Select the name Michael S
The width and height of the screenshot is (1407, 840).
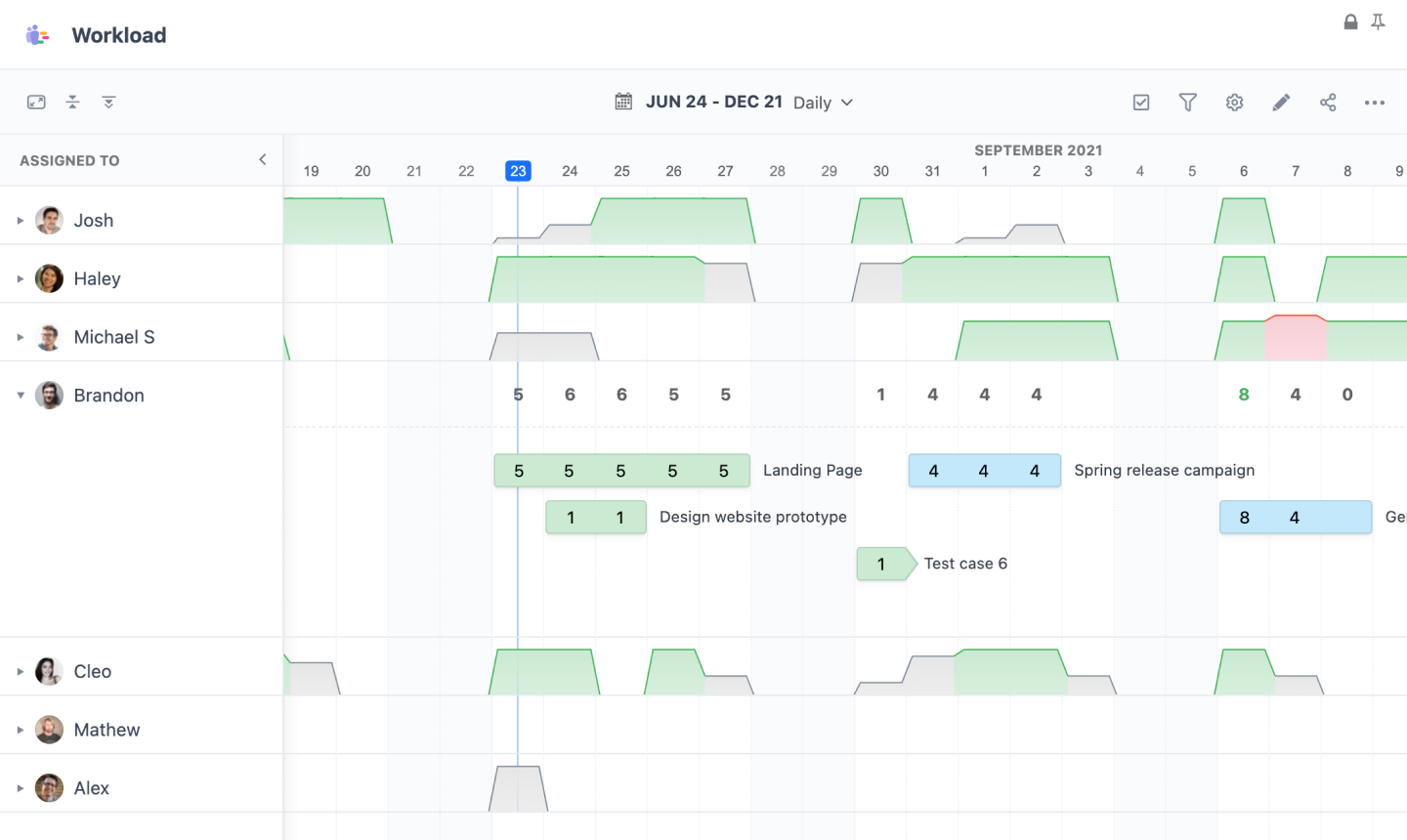pos(114,337)
